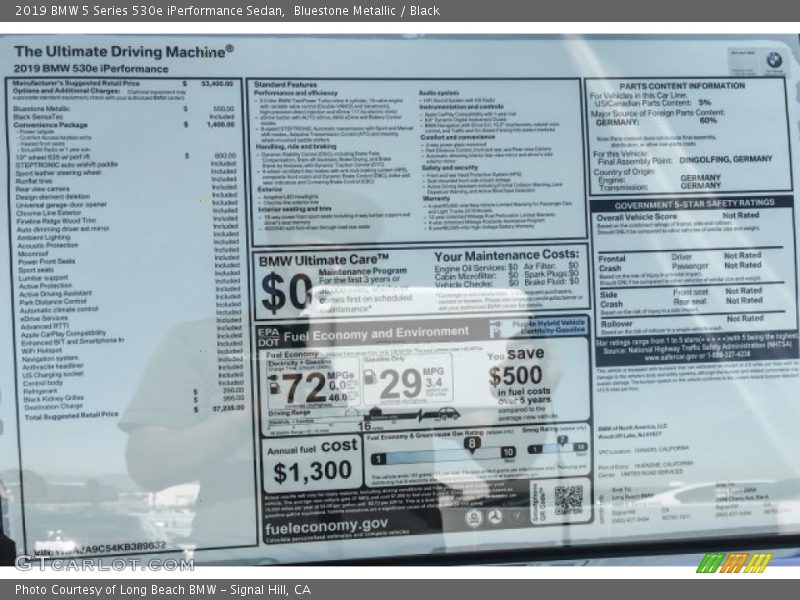This screenshot has height=600, width=800.
Task: Click the fuel pump icon beside 72 MPGe
Action: [274, 386]
